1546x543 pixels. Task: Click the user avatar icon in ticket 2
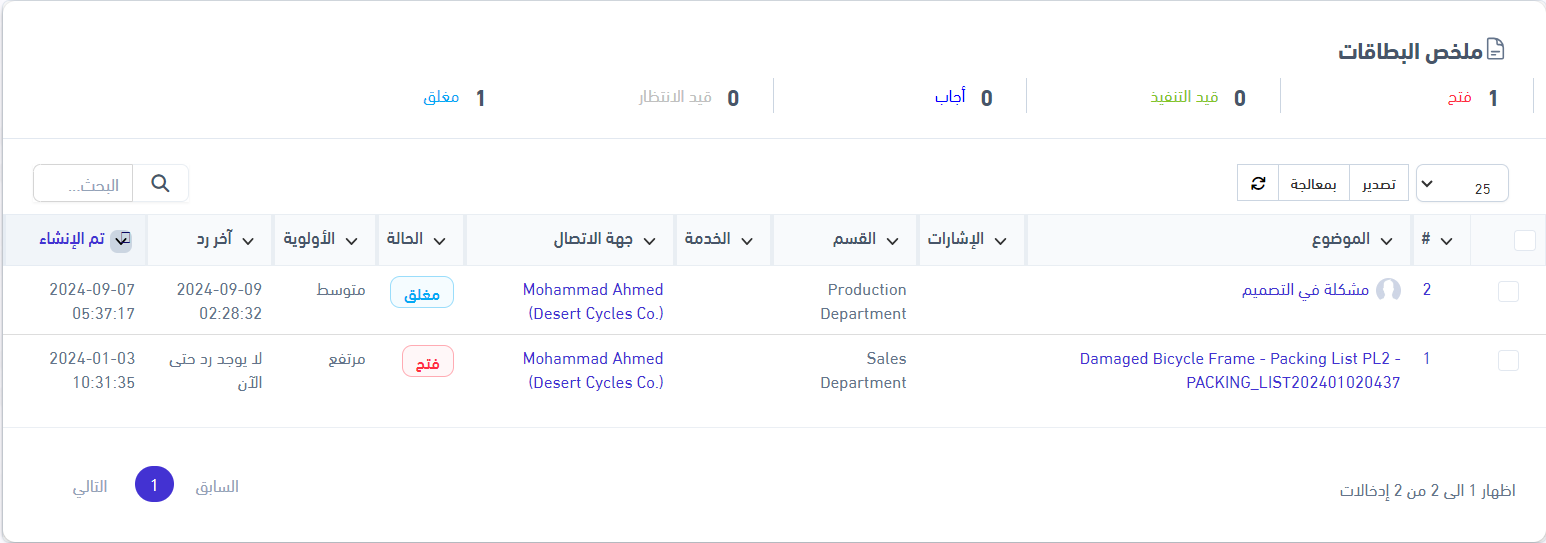pos(1388,290)
